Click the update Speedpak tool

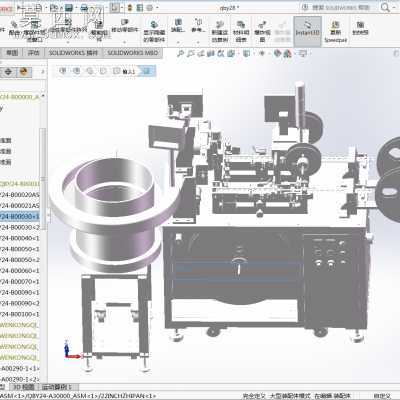pos(336,32)
